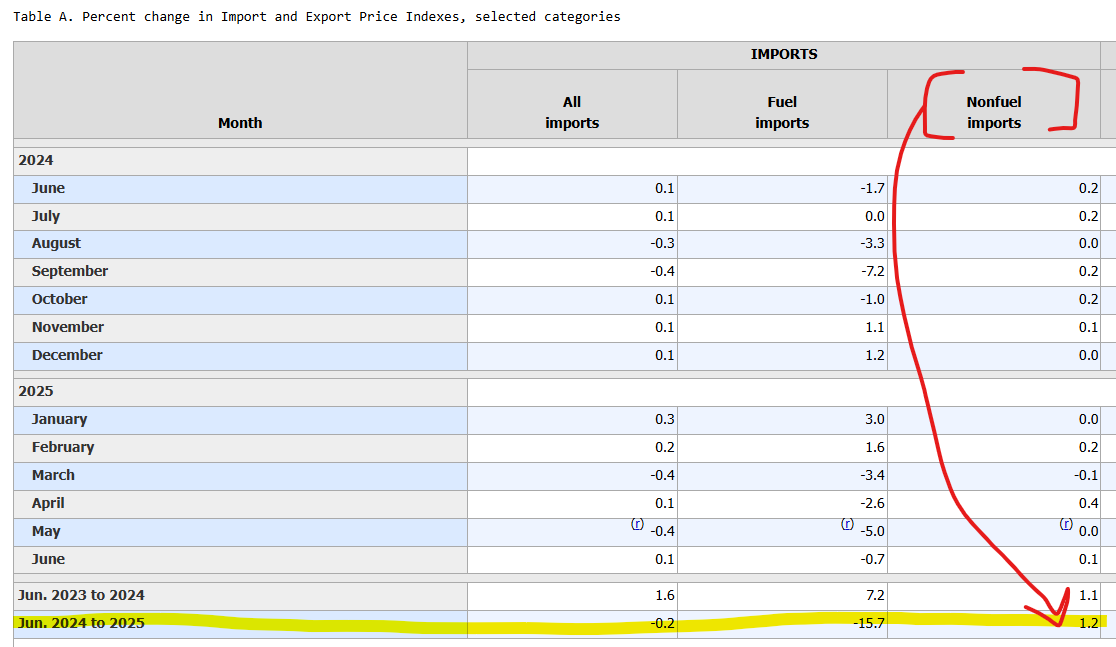Select the 0.4 Nonfuel imports value in April row
1116x647 pixels.
tap(1088, 503)
